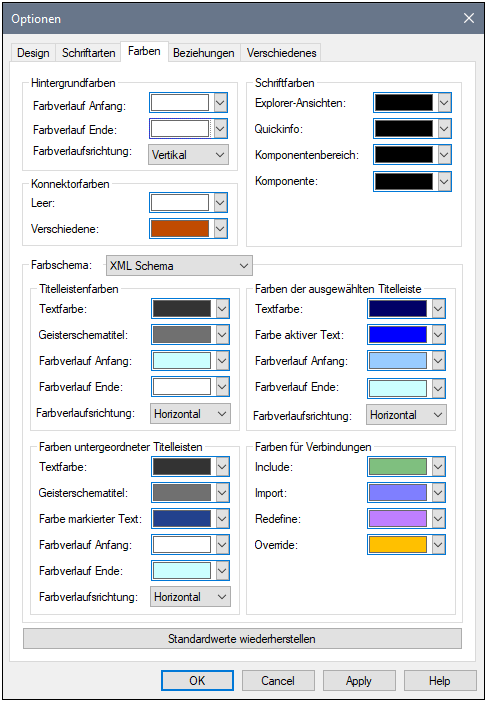The image size is (487, 702).
Task: Open the Verschiedenes tab
Action: point(282,53)
